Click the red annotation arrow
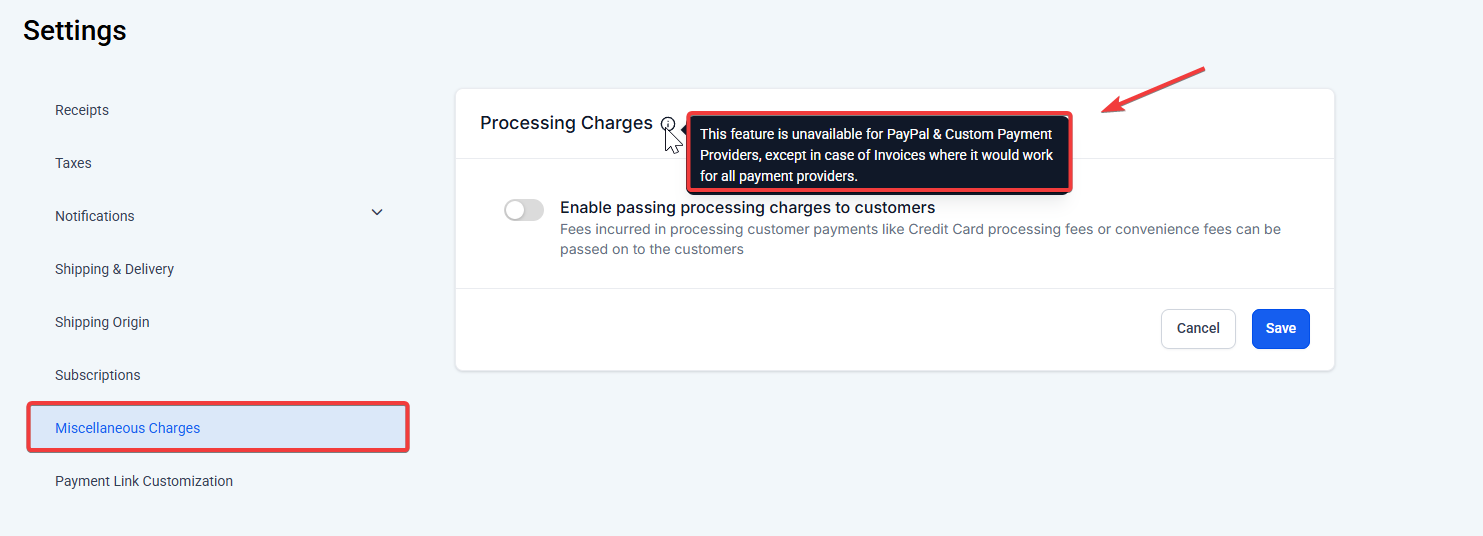This screenshot has height=536, width=1483. 1154,89
